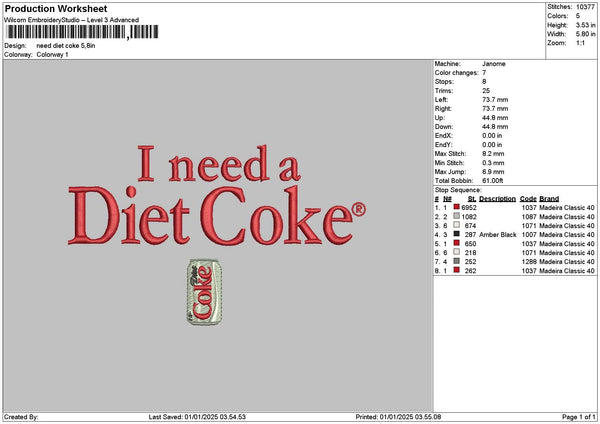
Task: Click stitch count 1082 in stop row 2
Action: point(469,217)
